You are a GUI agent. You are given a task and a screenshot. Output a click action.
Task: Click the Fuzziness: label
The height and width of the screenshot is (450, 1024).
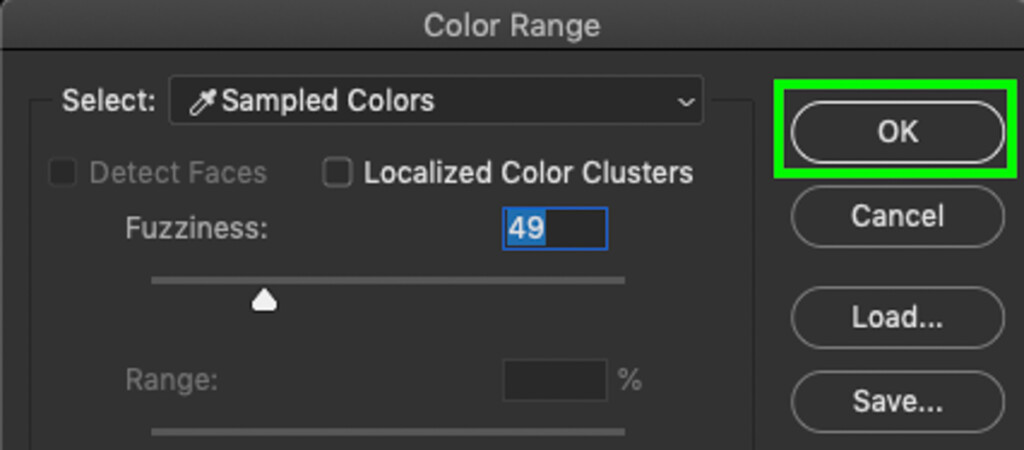(197, 229)
